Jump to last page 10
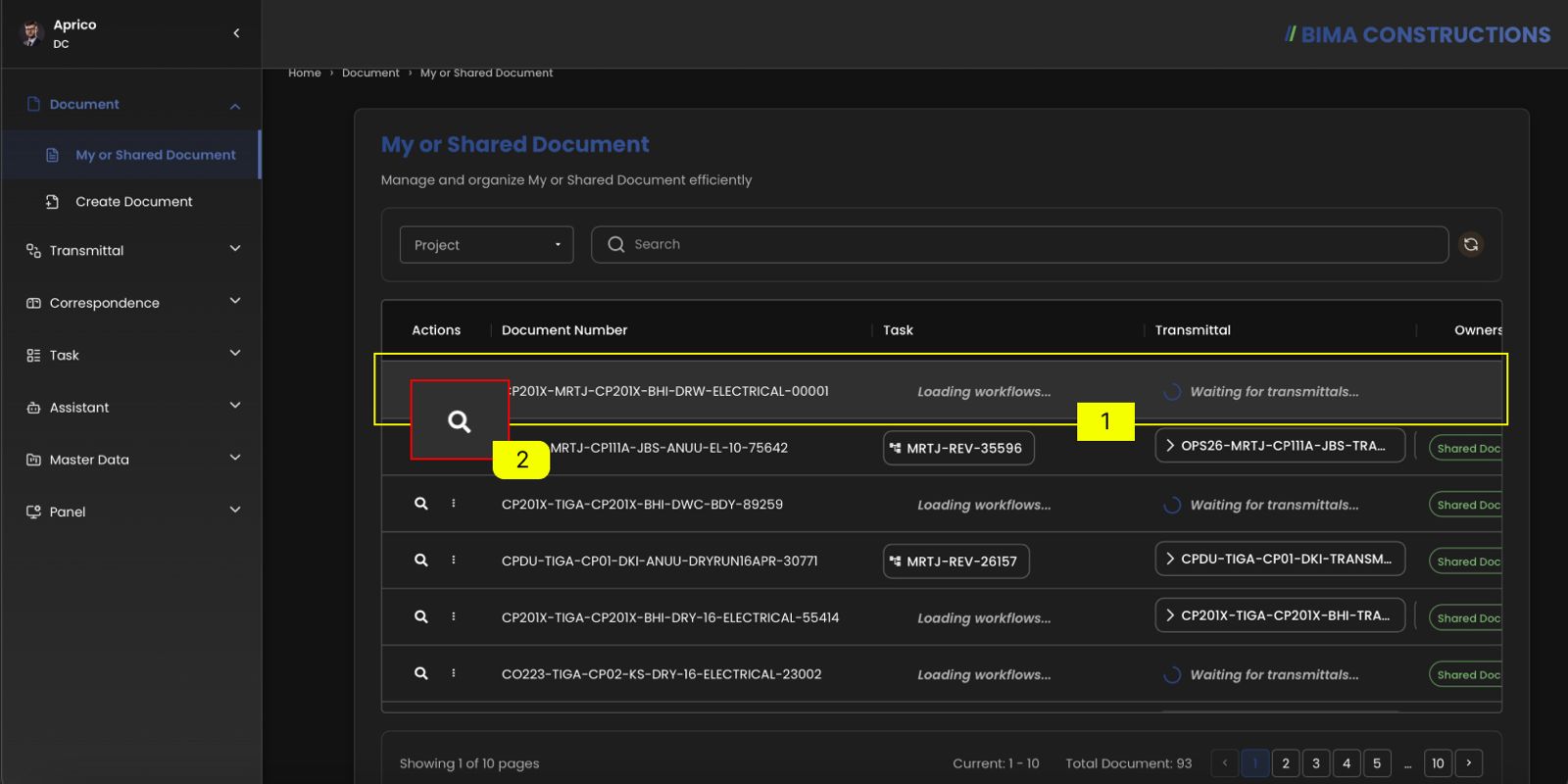1568x784 pixels. pos(1438,763)
